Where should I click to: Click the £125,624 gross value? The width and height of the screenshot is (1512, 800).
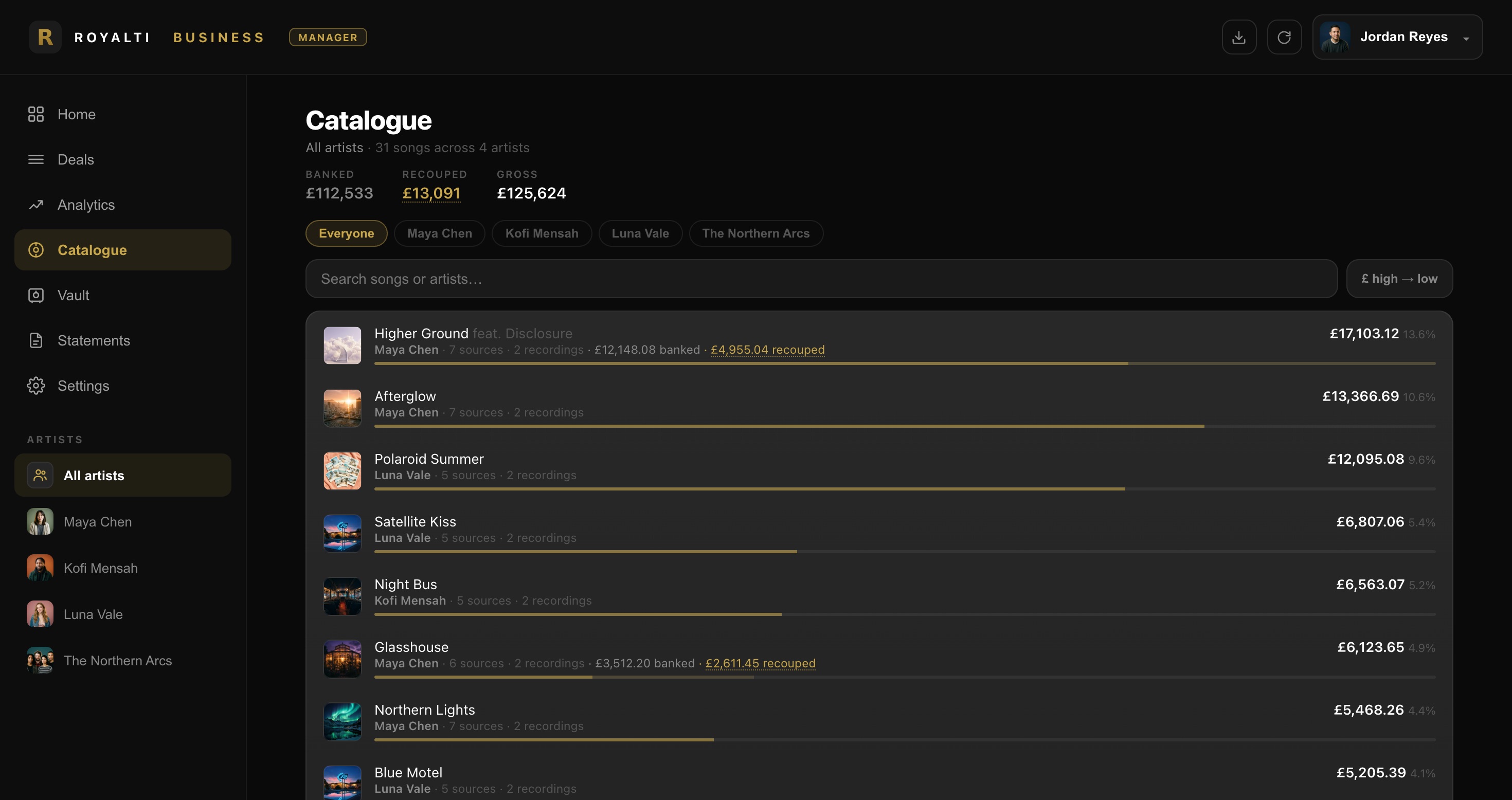[532, 193]
